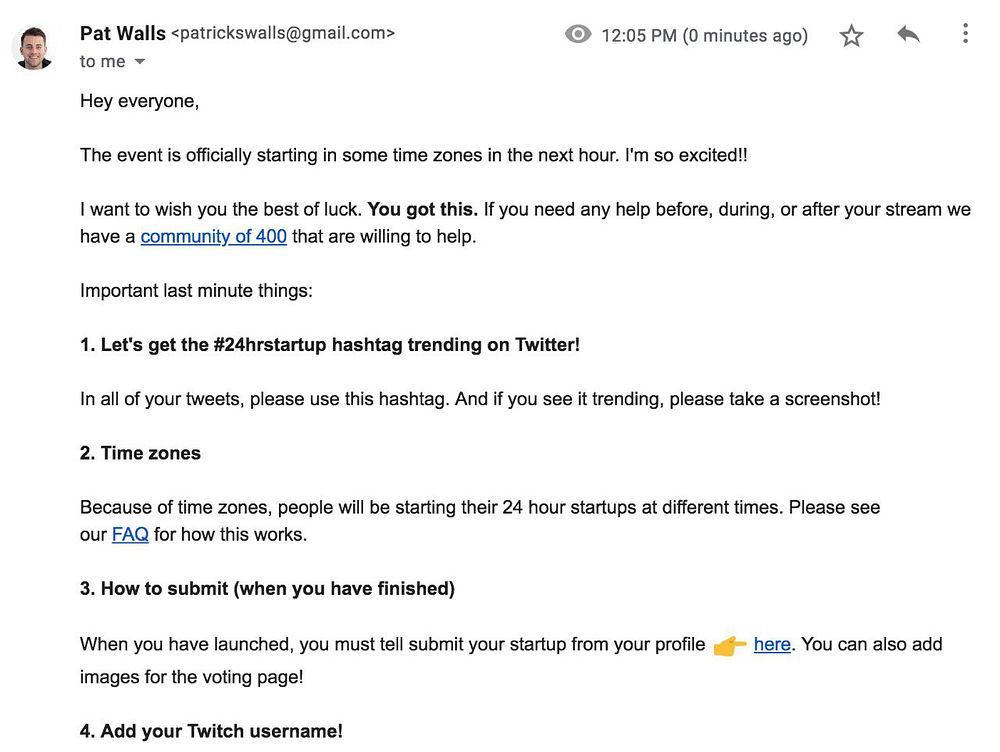Viewport: 1000px width, 752px height.
Task: Click the "3. How to submit" heading
Action: point(267,588)
